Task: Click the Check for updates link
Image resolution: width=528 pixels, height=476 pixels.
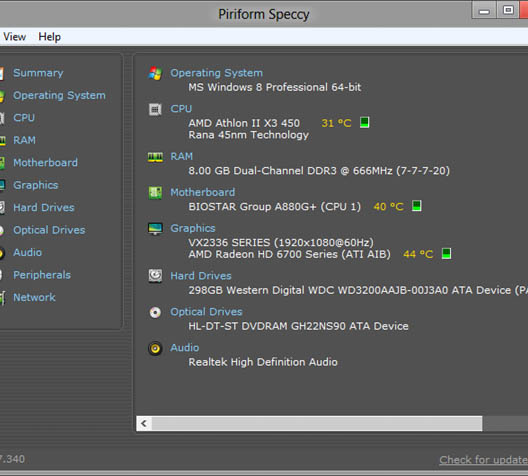Action: coord(484,460)
